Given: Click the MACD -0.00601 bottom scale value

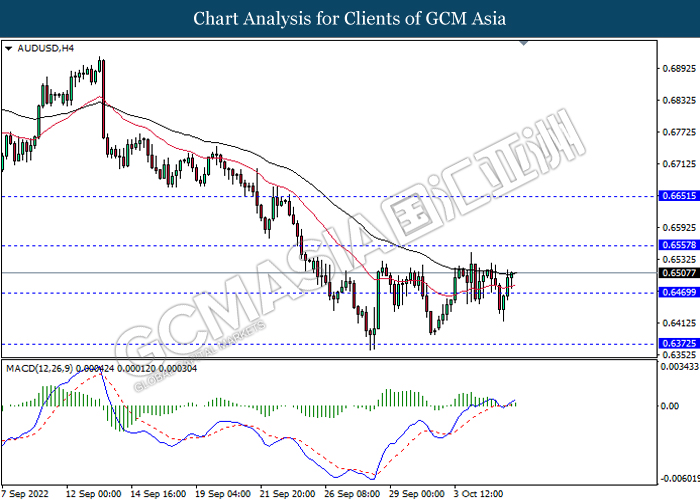Looking at the screenshot, I should click(680, 479).
